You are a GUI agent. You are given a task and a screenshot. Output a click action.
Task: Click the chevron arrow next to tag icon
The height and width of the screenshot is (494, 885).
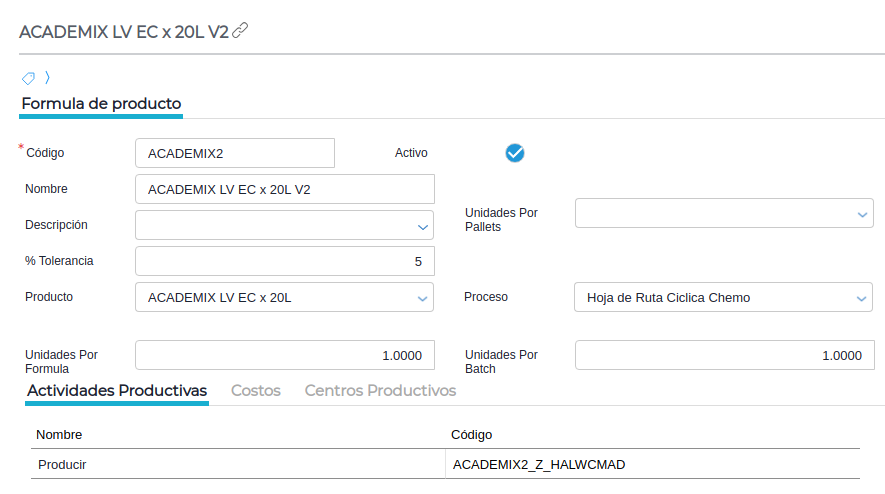(x=47, y=77)
